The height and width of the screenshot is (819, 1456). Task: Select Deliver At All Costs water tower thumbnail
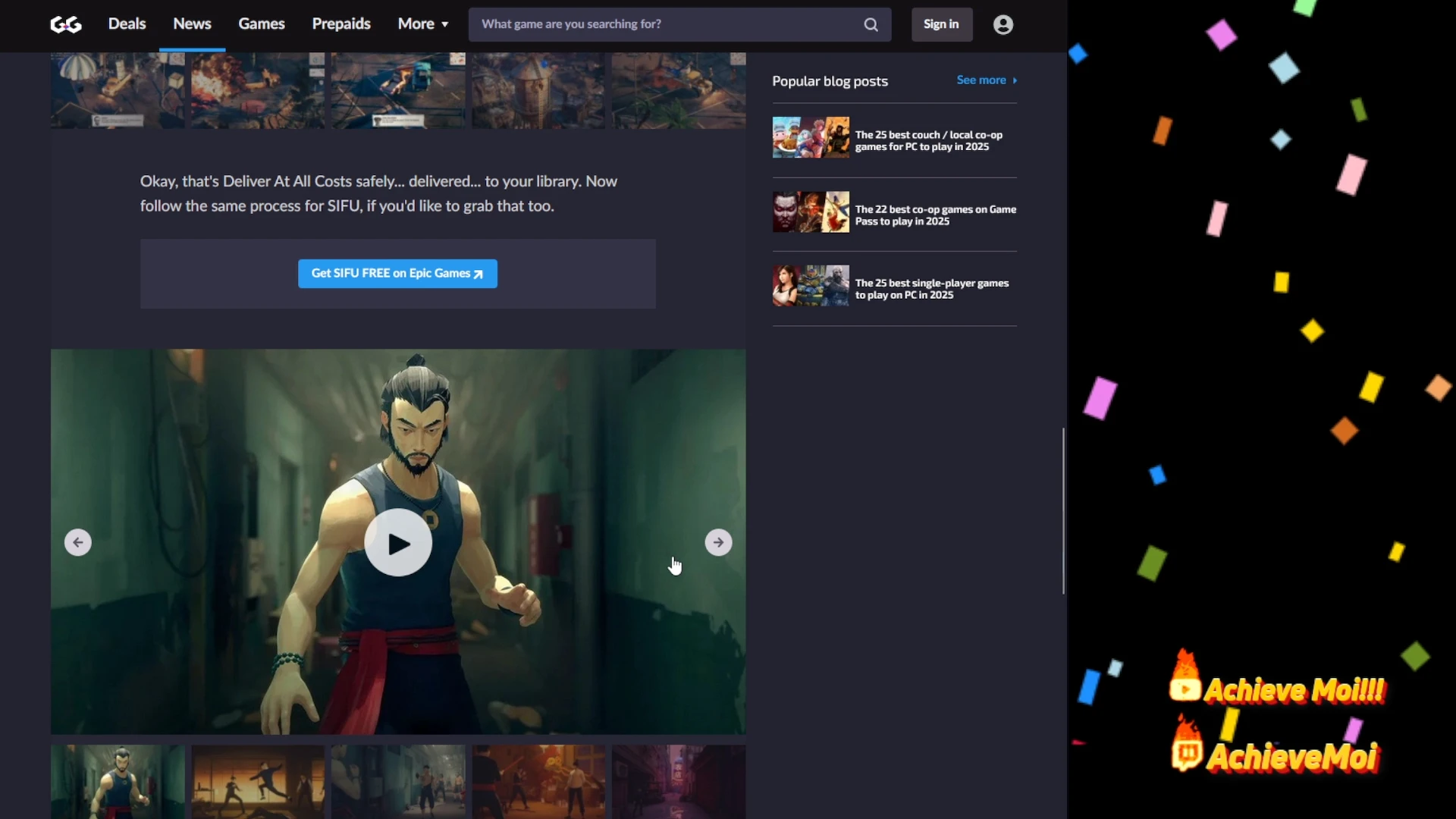[538, 90]
